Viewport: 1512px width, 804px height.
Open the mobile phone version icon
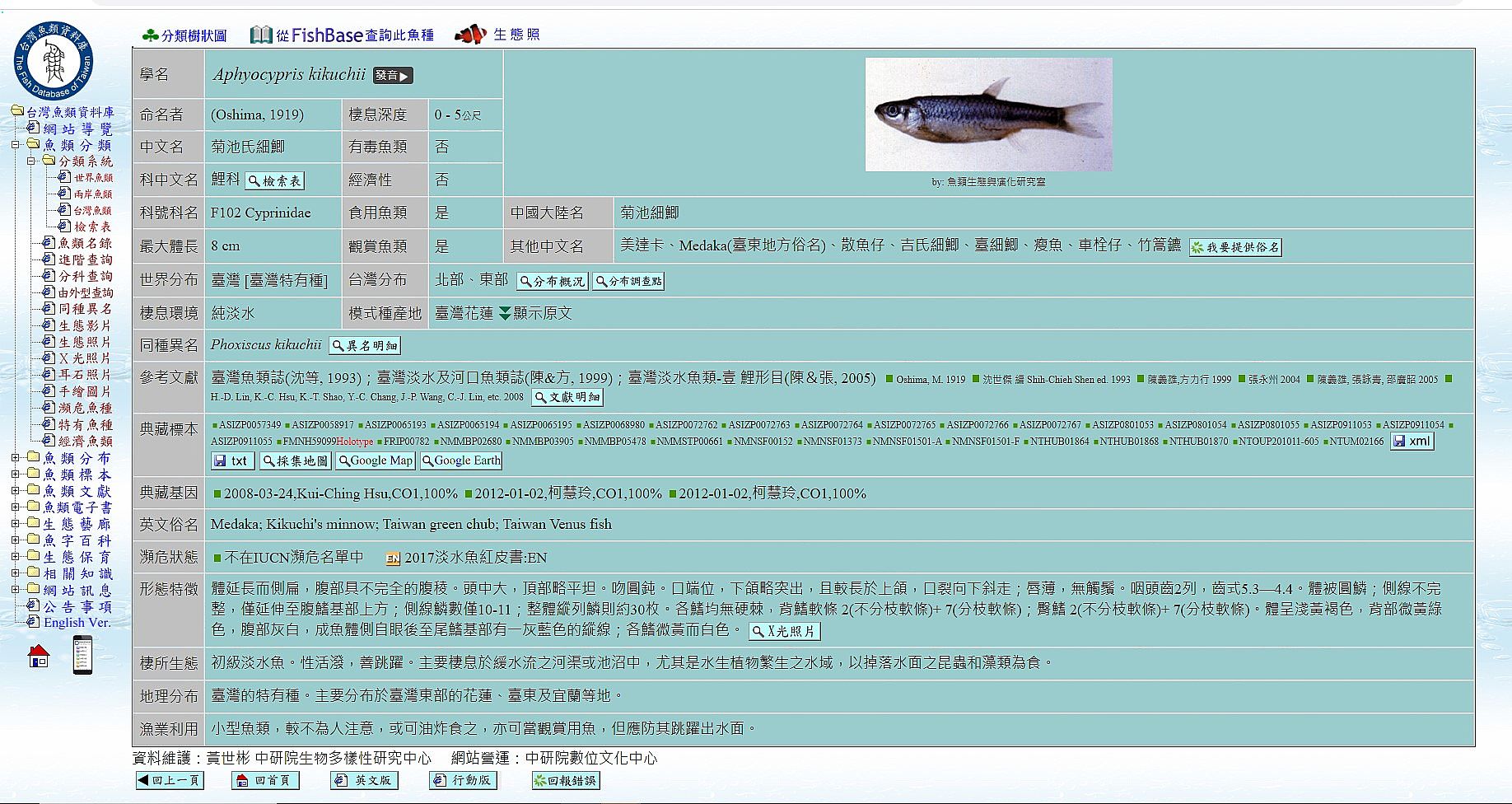(82, 656)
